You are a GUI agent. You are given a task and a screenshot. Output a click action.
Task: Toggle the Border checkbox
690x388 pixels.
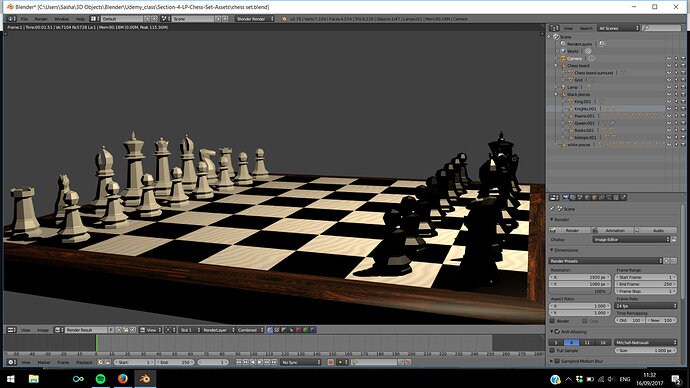point(552,321)
